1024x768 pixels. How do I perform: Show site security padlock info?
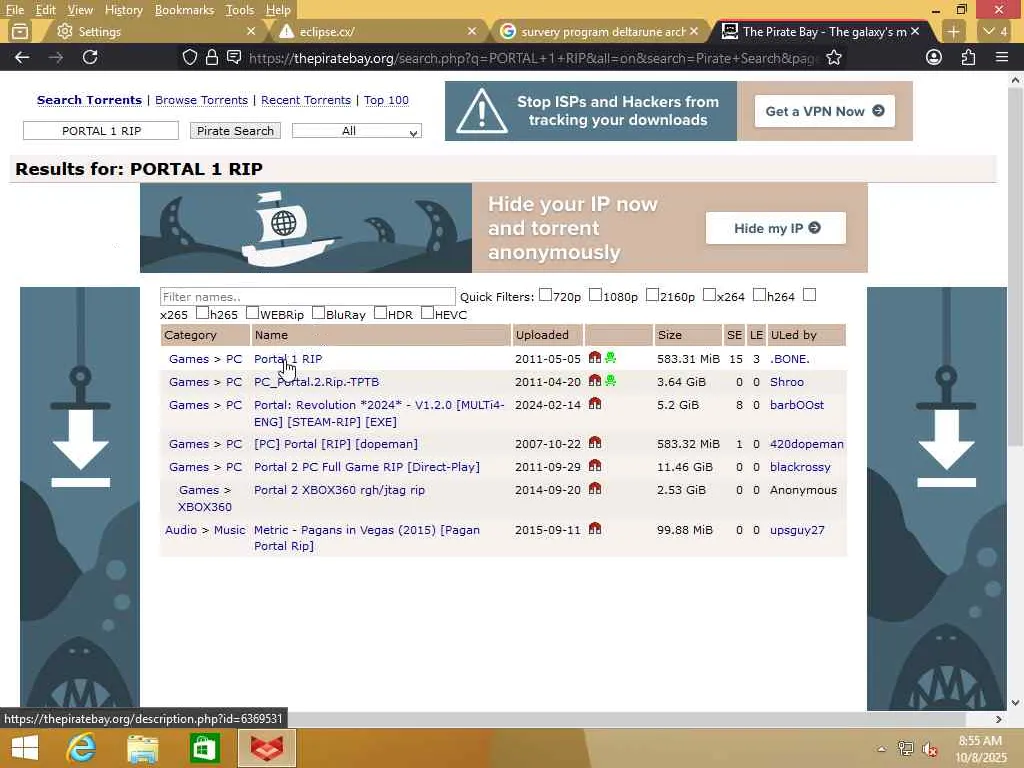[212, 57]
